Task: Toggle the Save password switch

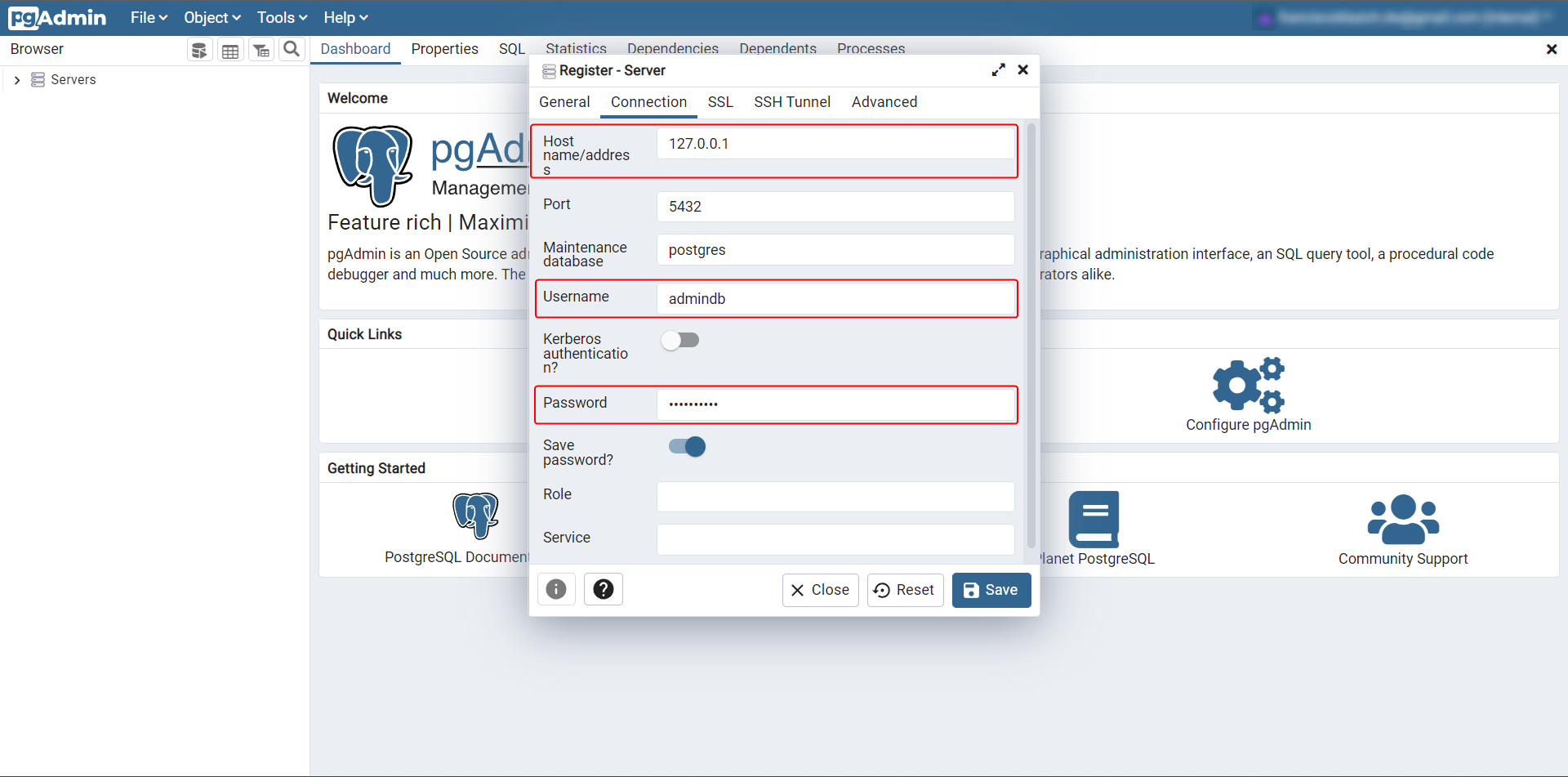Action: [x=687, y=446]
